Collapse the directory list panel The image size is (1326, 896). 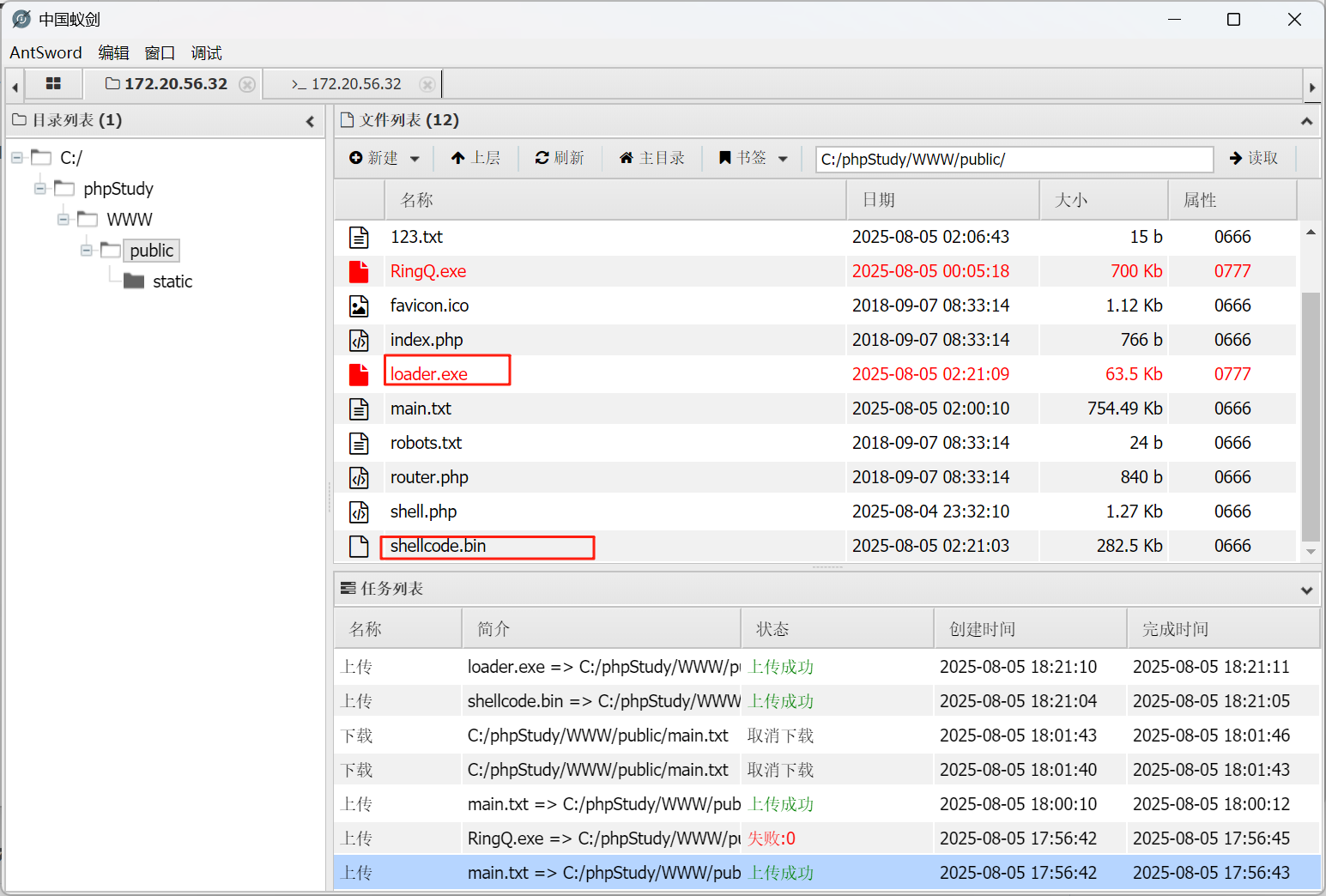click(311, 121)
